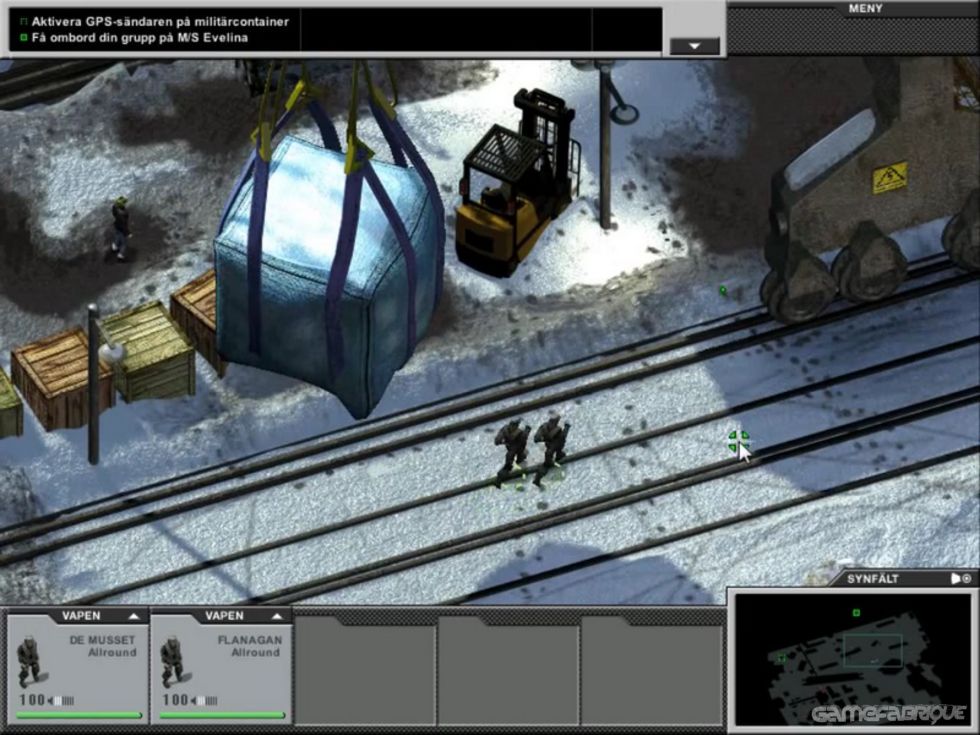Viewport: 980px width, 735px height.
Task: Click the green waypoint marker near the logs
Action: [x=723, y=290]
